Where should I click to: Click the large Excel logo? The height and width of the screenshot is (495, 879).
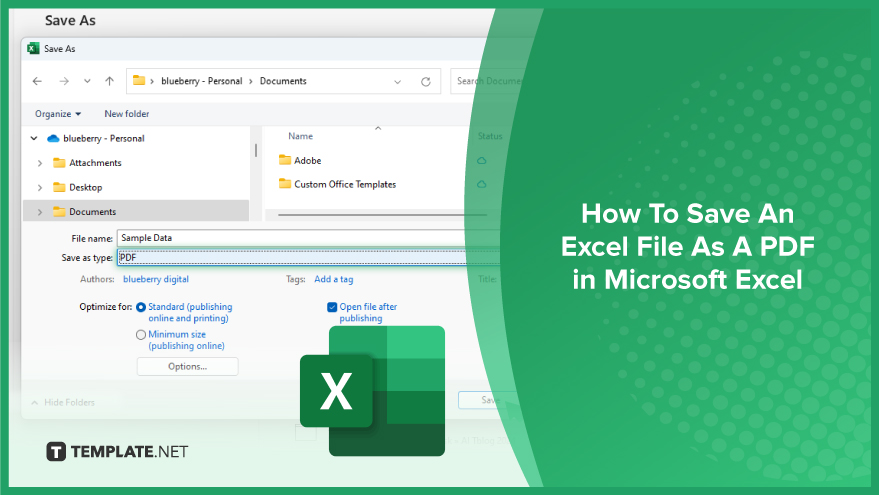372,391
